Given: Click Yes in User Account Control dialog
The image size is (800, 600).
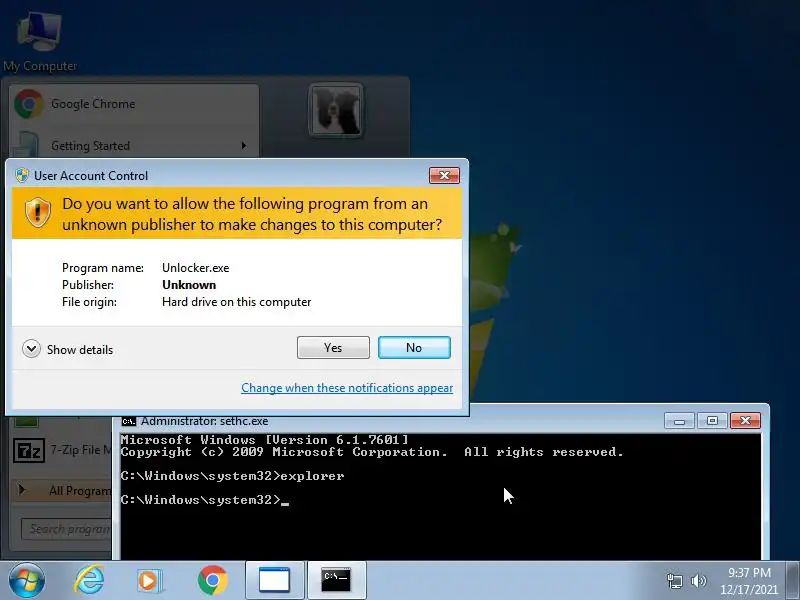Looking at the screenshot, I should coord(333,347).
